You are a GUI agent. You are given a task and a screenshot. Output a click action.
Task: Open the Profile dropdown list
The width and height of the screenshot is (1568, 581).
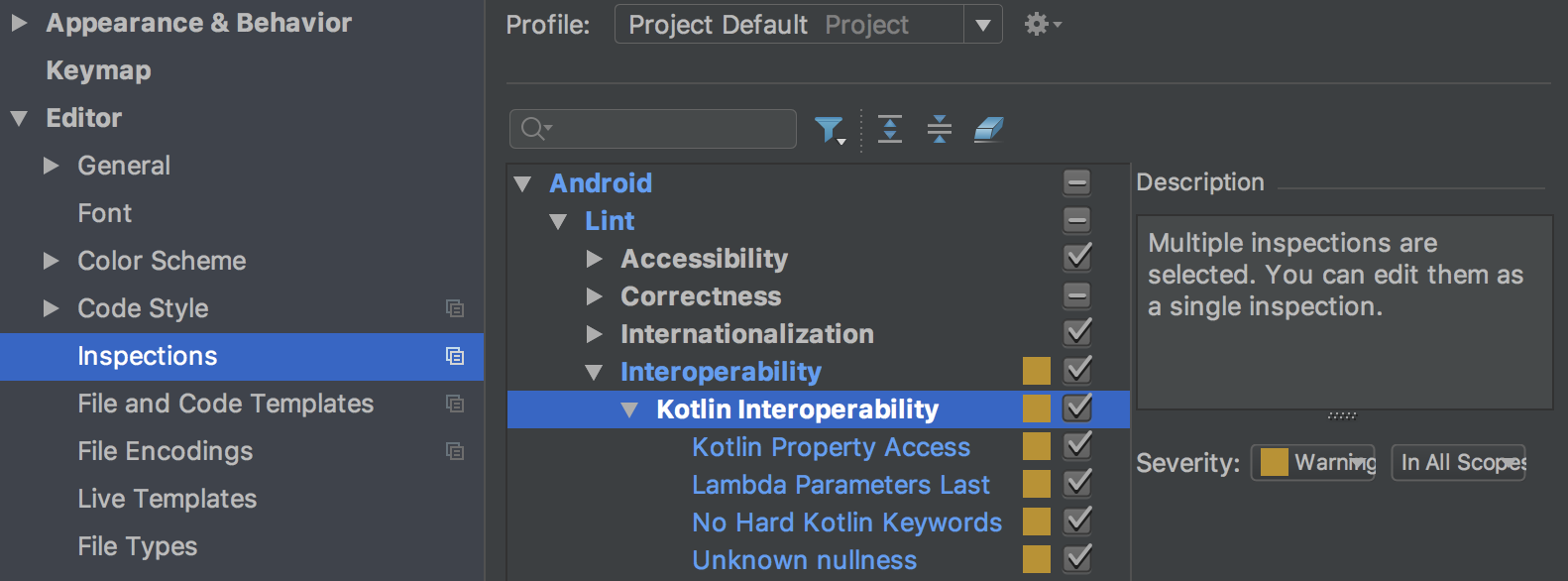982,25
